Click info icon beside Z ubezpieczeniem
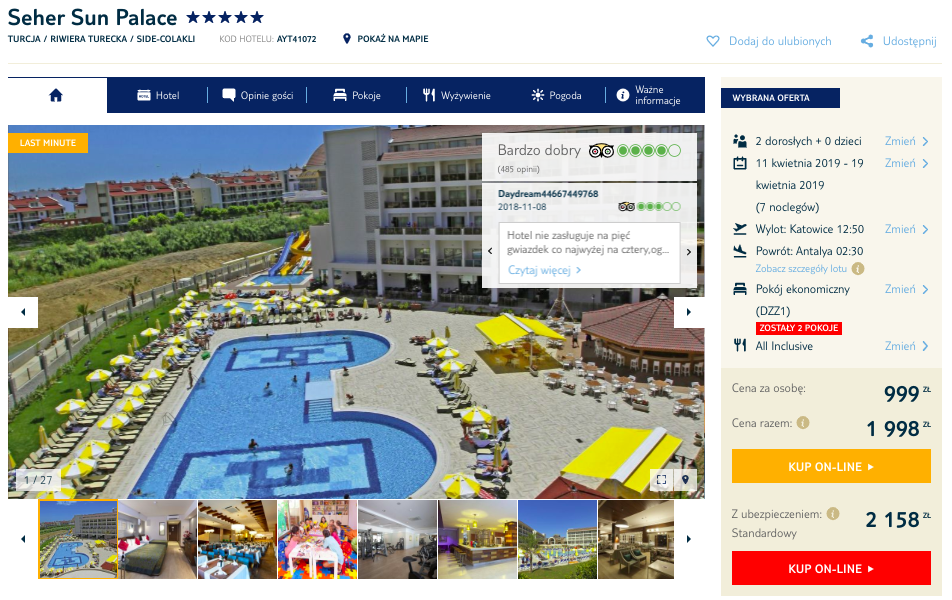952x600 pixels. (x=833, y=514)
